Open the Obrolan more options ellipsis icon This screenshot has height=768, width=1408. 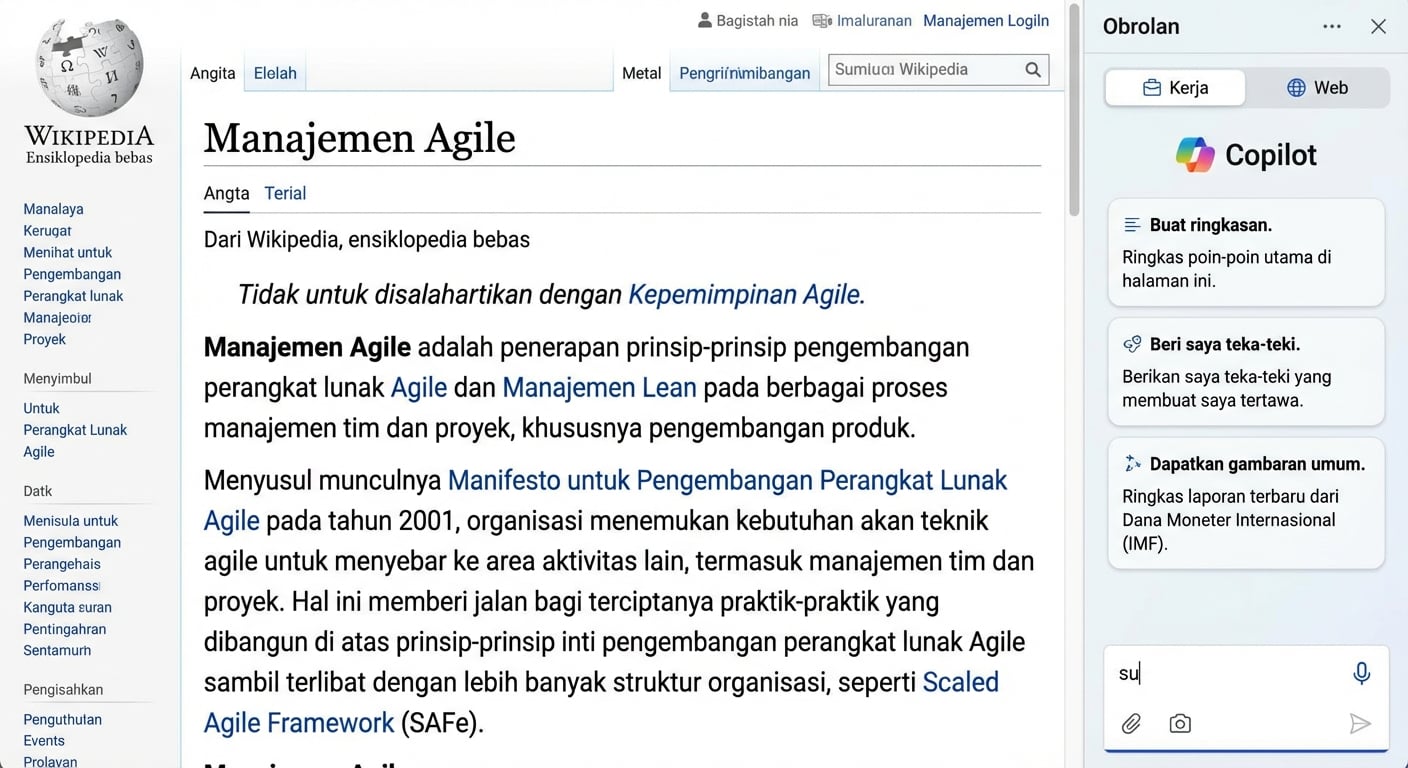[x=1331, y=26]
